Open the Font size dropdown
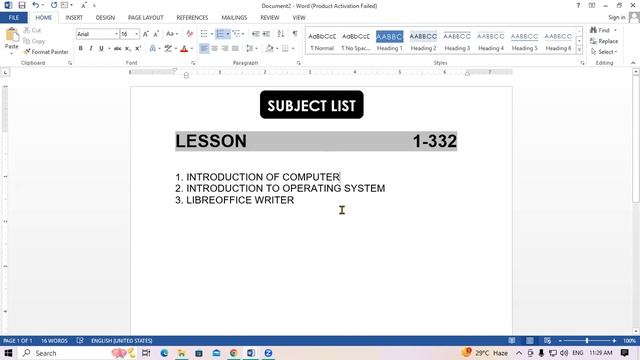The height and width of the screenshot is (360, 640). [x=137, y=34]
